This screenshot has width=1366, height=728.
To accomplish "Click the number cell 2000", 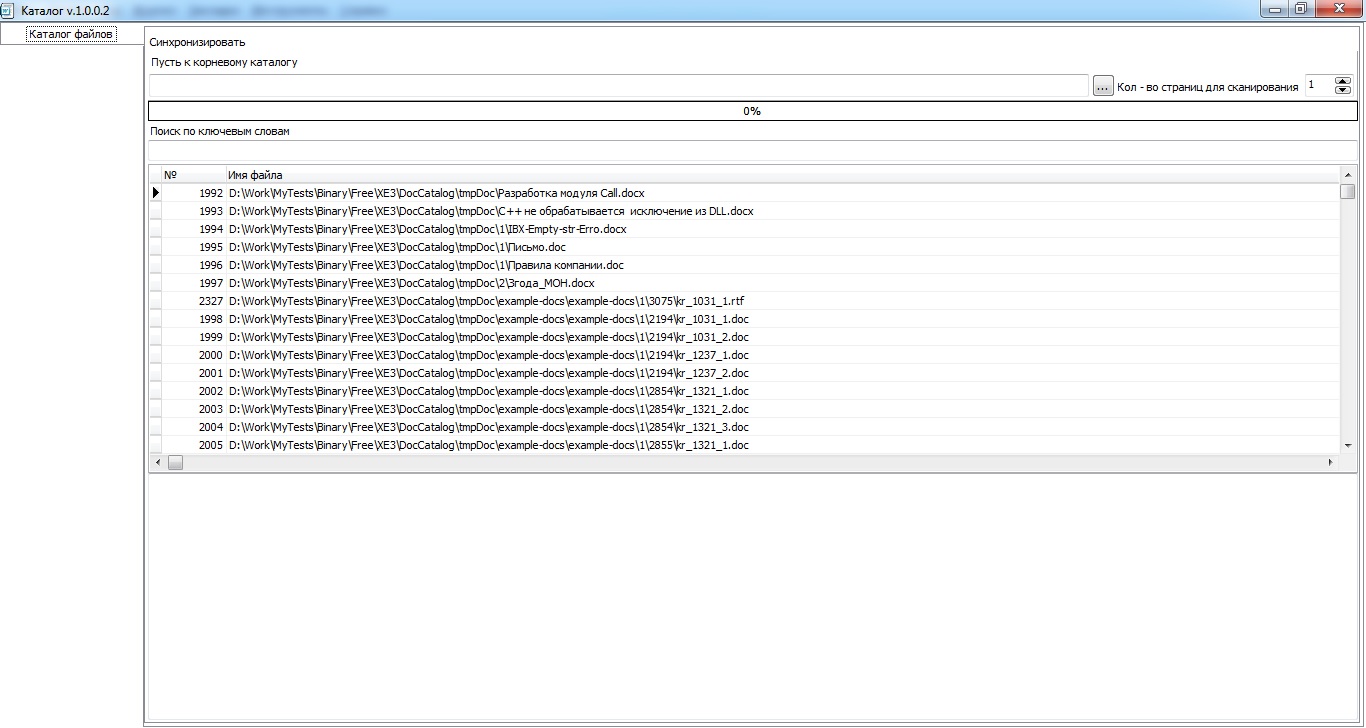I will [194, 355].
